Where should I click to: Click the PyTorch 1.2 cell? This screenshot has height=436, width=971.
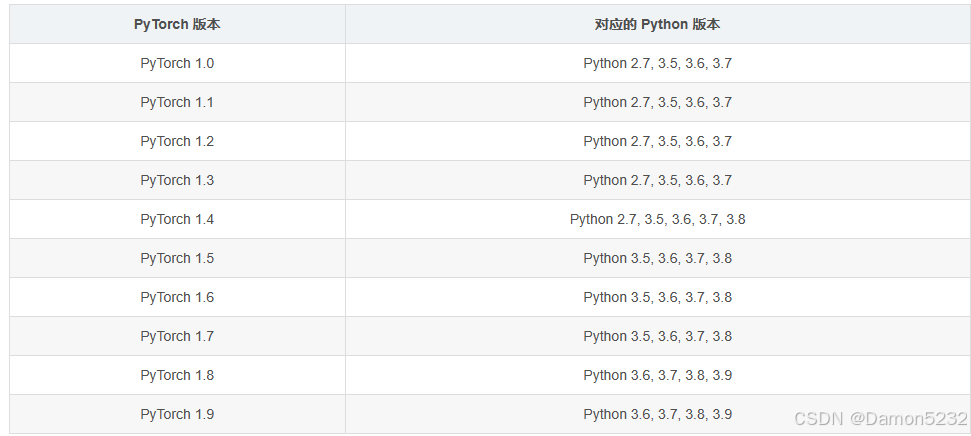(177, 141)
